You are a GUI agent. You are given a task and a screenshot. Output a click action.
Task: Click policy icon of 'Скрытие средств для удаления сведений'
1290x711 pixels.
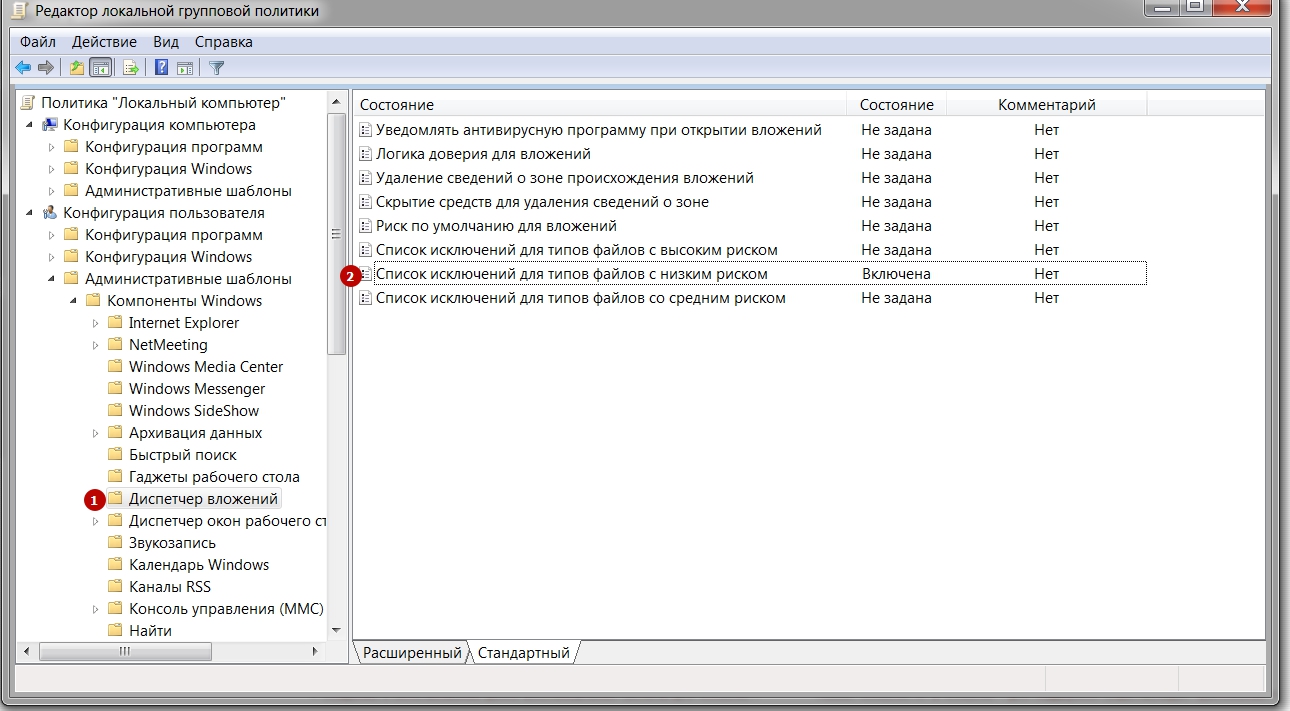pyautogui.click(x=366, y=202)
